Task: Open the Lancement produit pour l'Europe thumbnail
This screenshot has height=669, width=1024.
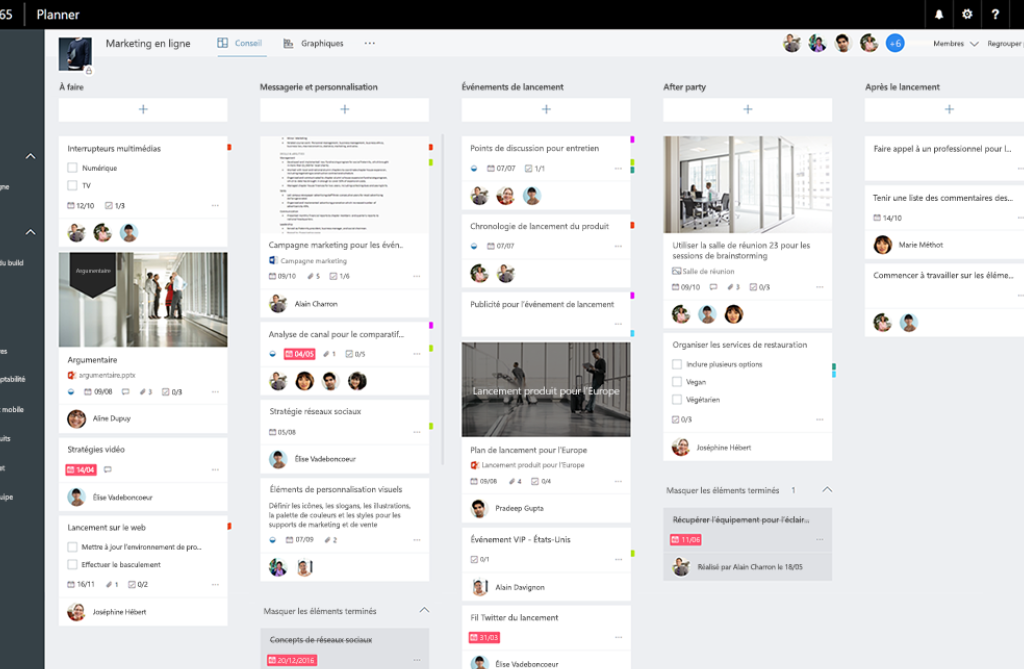Action: (546, 389)
